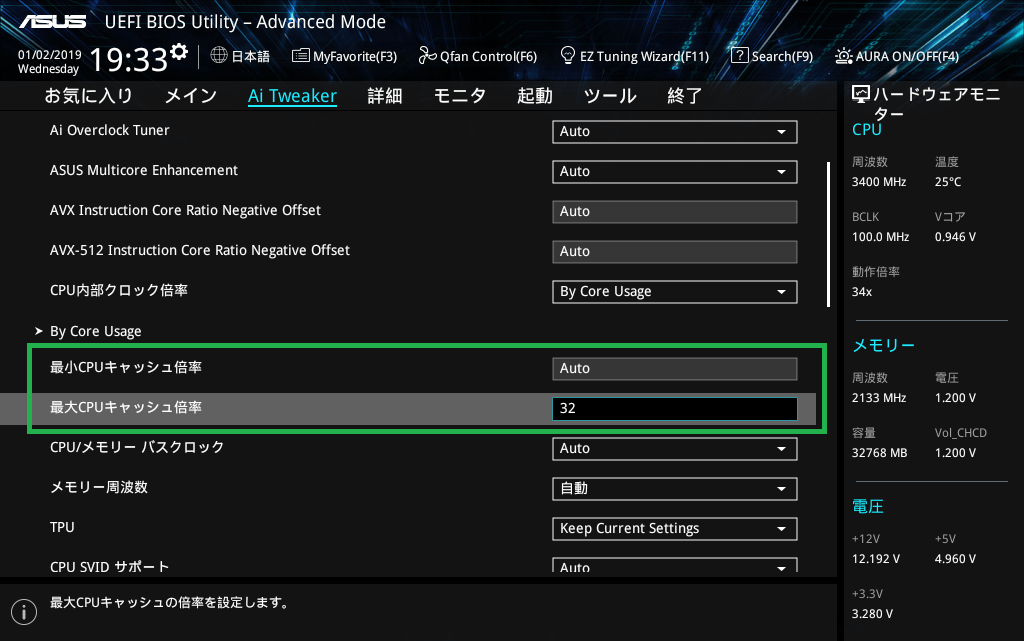Click the Qfan Control fan icon
The height and width of the screenshot is (641, 1024).
[x=427, y=55]
